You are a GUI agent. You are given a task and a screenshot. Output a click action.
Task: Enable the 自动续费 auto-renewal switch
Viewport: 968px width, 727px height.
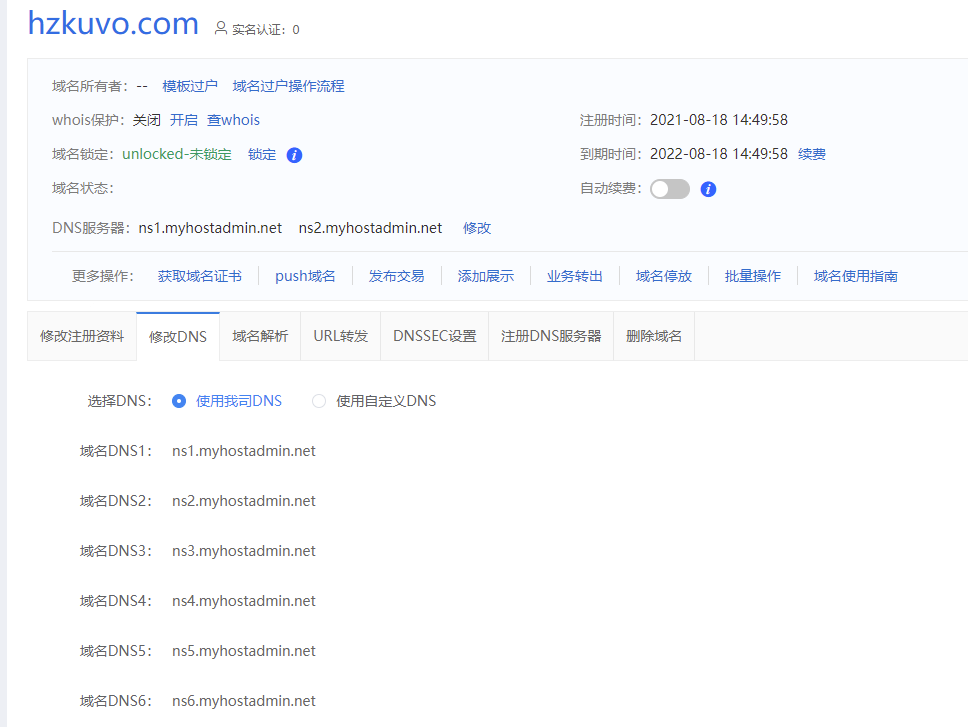pyautogui.click(x=670, y=188)
